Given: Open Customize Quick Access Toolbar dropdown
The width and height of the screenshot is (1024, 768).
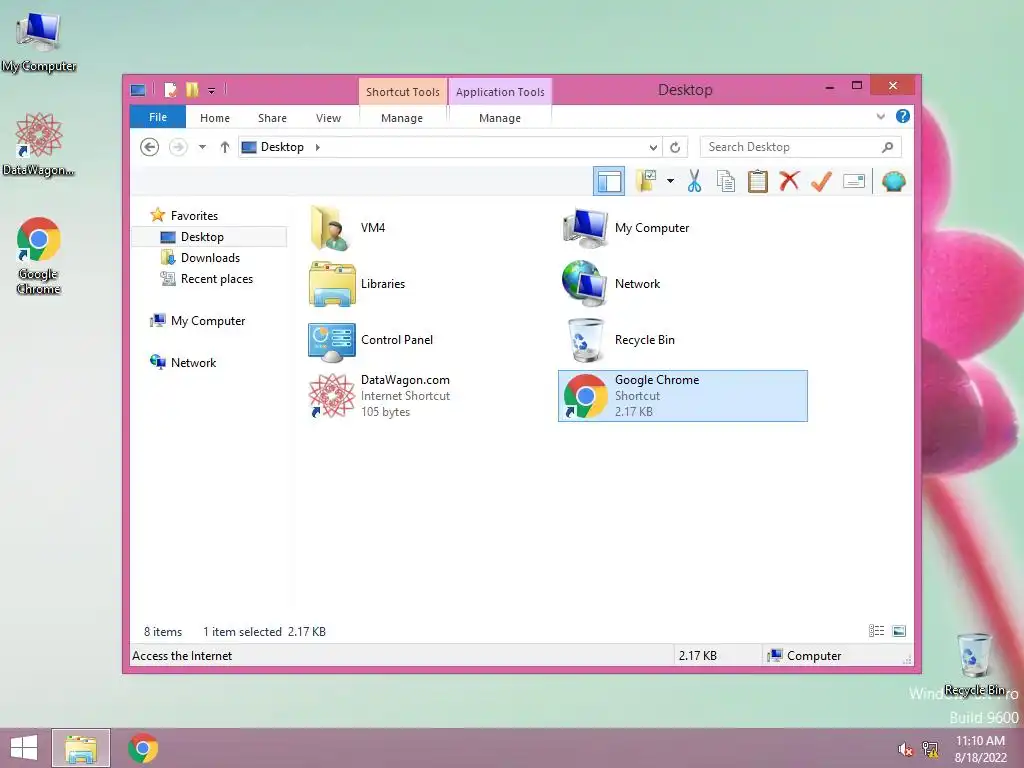Looking at the screenshot, I should 212,91.
